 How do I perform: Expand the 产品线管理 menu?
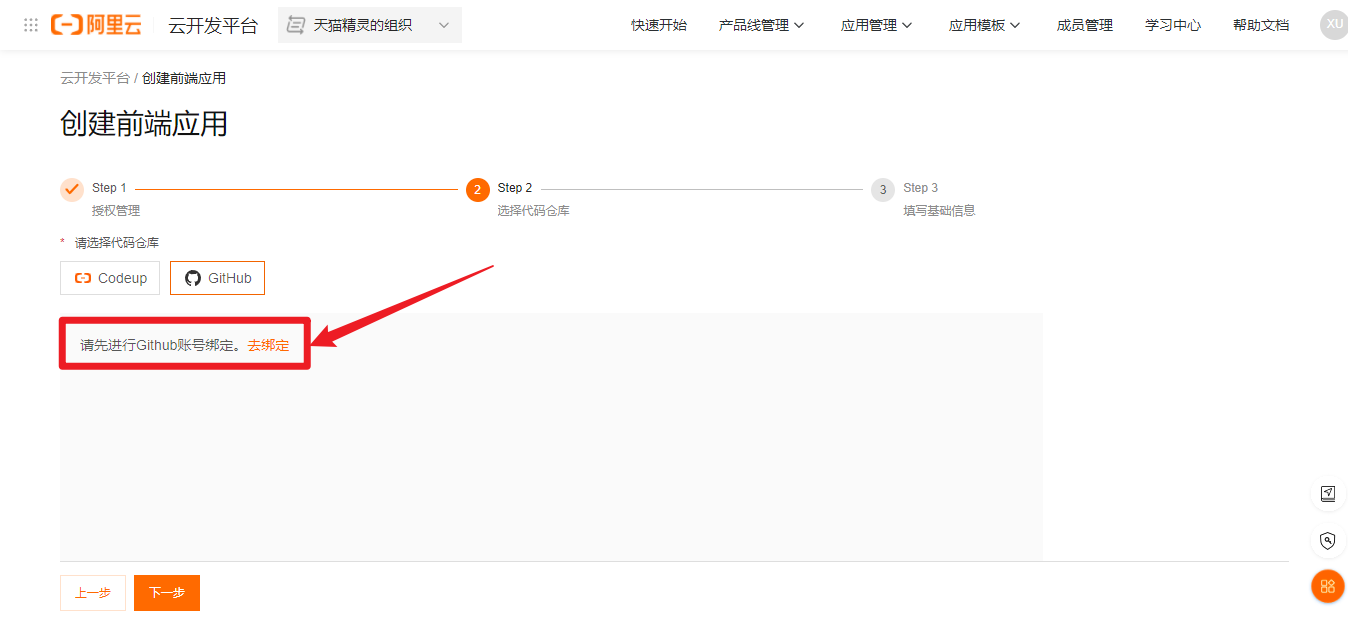(762, 25)
